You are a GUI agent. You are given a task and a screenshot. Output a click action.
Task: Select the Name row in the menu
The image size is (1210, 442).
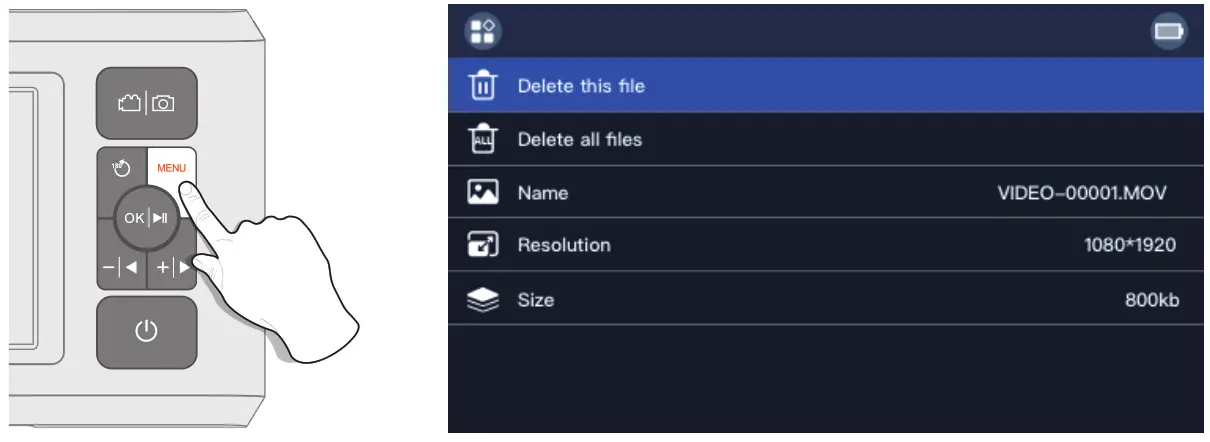825,192
